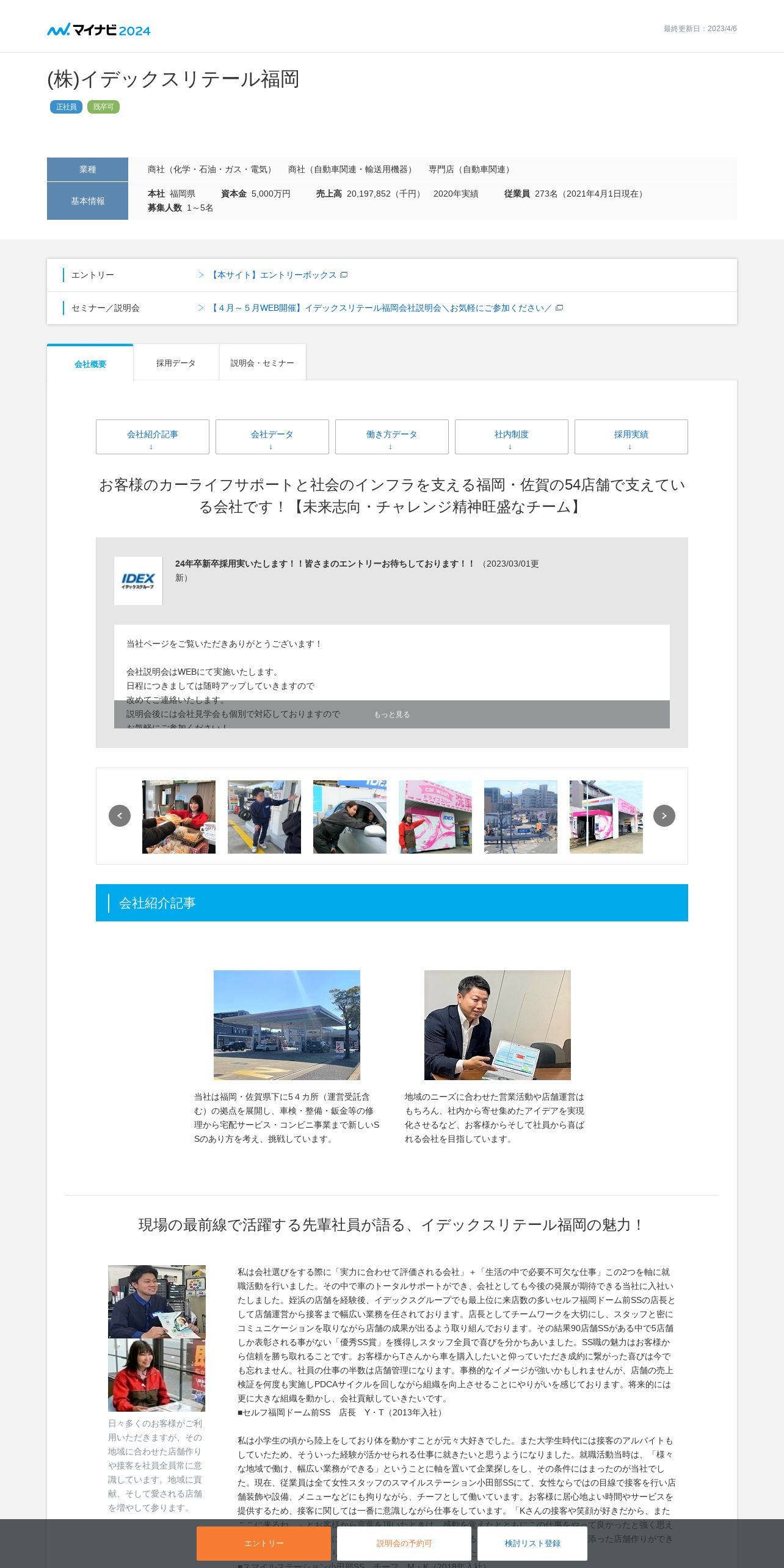Click the マイナビ2024 logo
The image size is (784, 1568).
click(x=99, y=29)
